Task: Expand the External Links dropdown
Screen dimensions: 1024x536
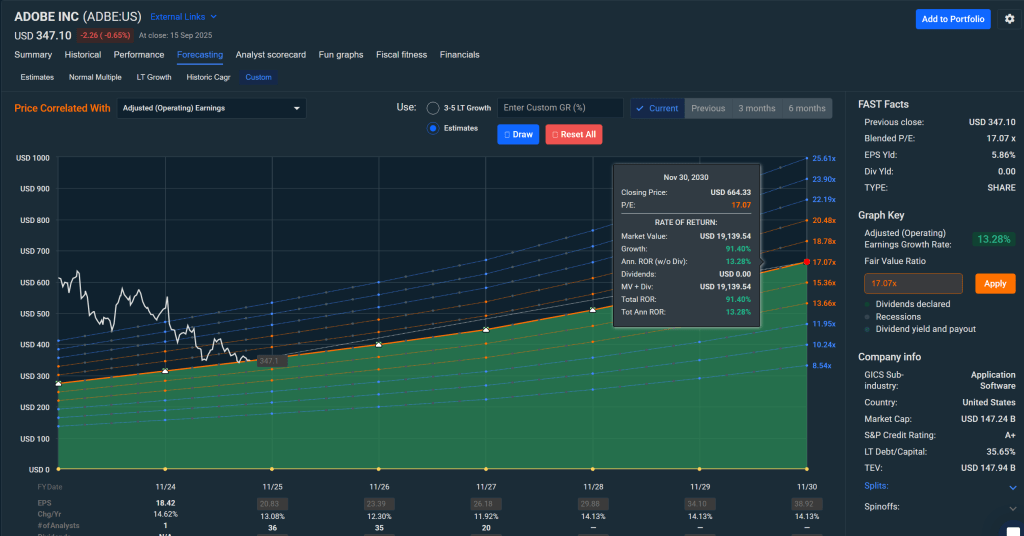Action: click(183, 17)
